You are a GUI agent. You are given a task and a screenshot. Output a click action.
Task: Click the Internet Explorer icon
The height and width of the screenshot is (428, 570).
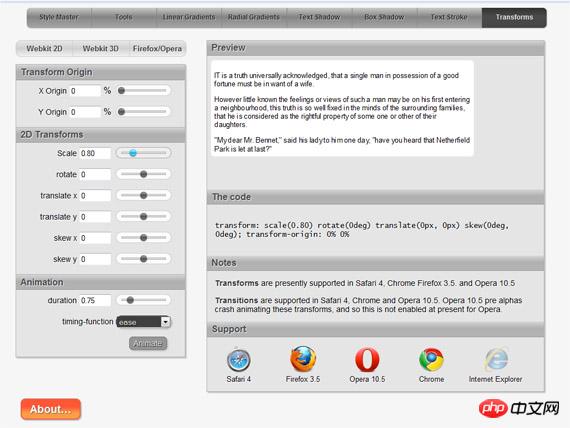pyautogui.click(x=496, y=359)
